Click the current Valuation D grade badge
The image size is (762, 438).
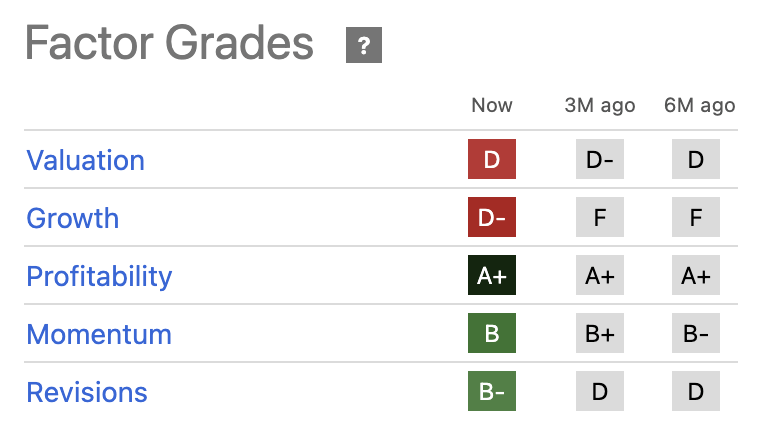click(x=492, y=160)
